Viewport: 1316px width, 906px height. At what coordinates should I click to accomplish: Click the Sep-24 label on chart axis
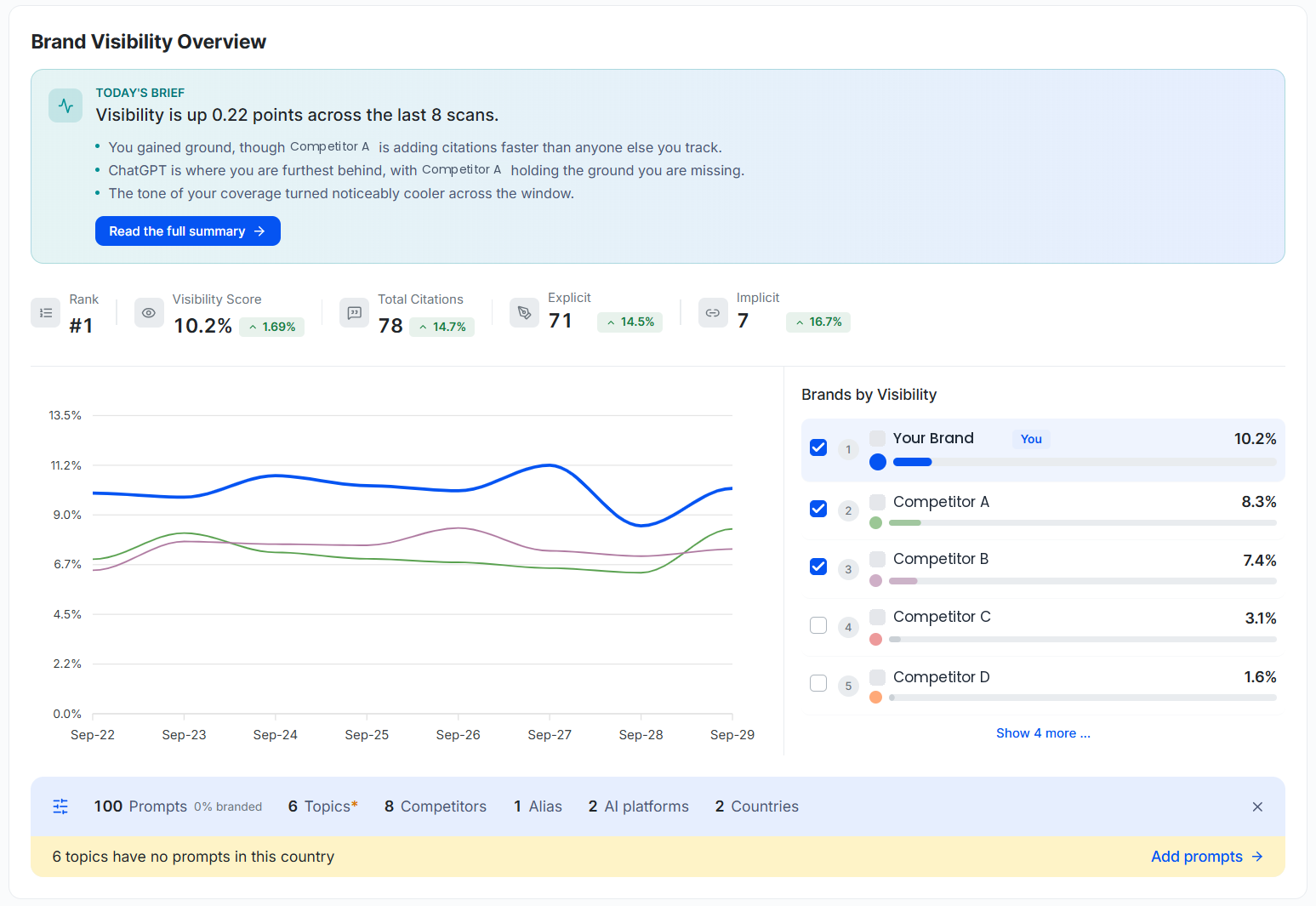click(275, 735)
